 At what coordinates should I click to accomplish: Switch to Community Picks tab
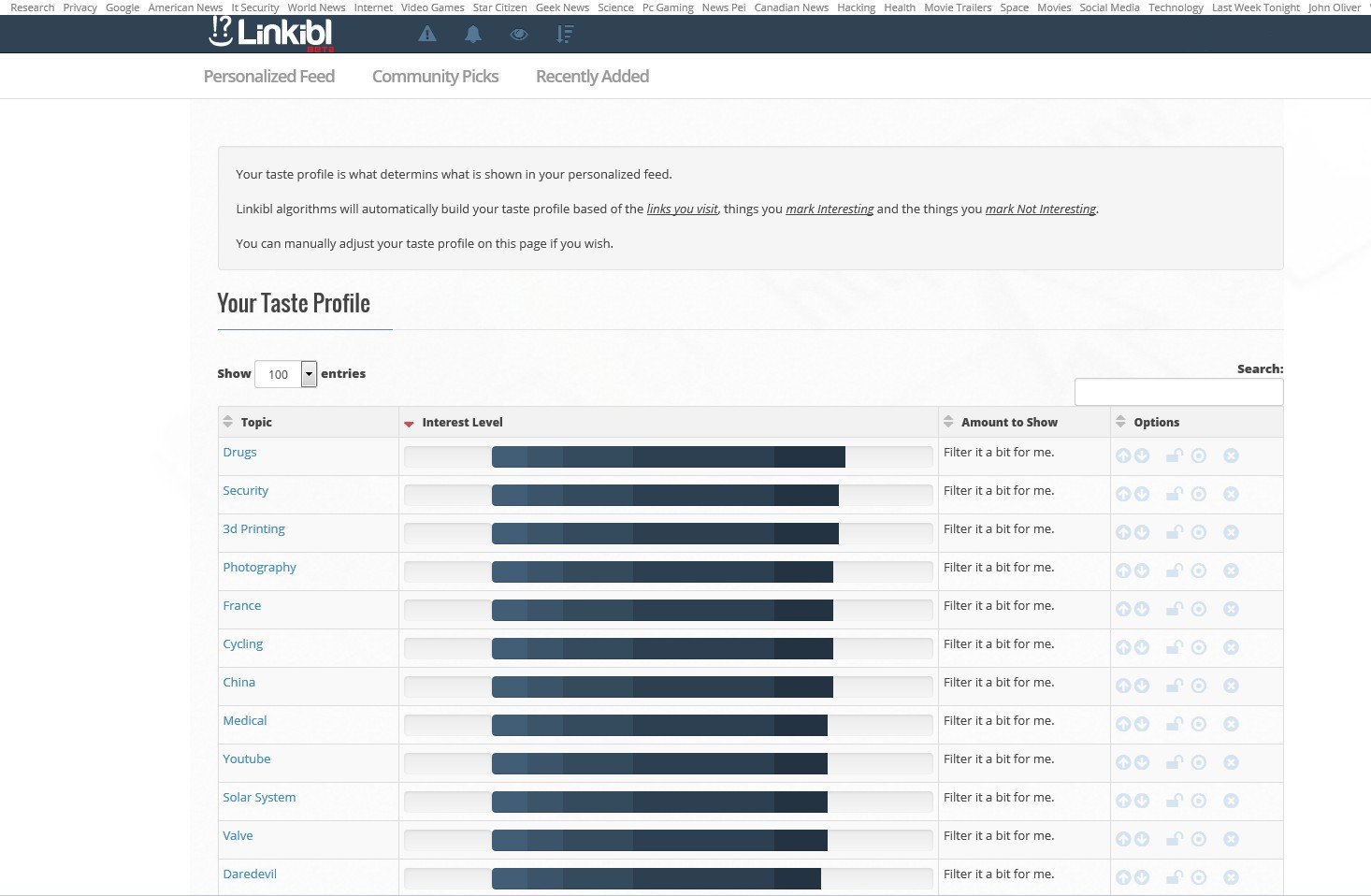435,77
